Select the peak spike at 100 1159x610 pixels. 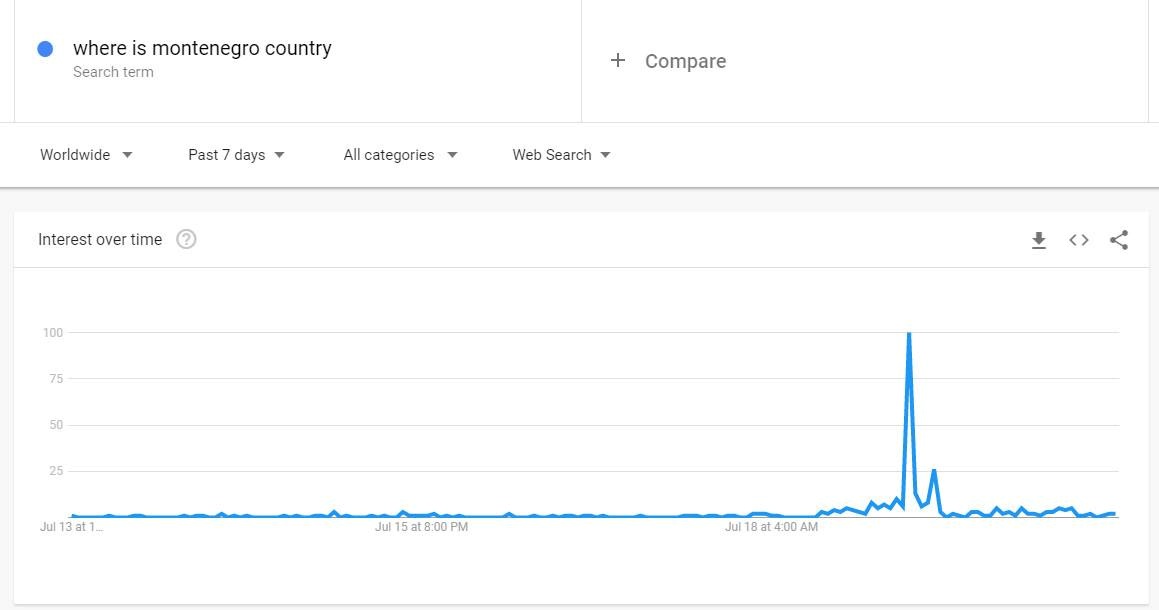pyautogui.click(x=908, y=334)
